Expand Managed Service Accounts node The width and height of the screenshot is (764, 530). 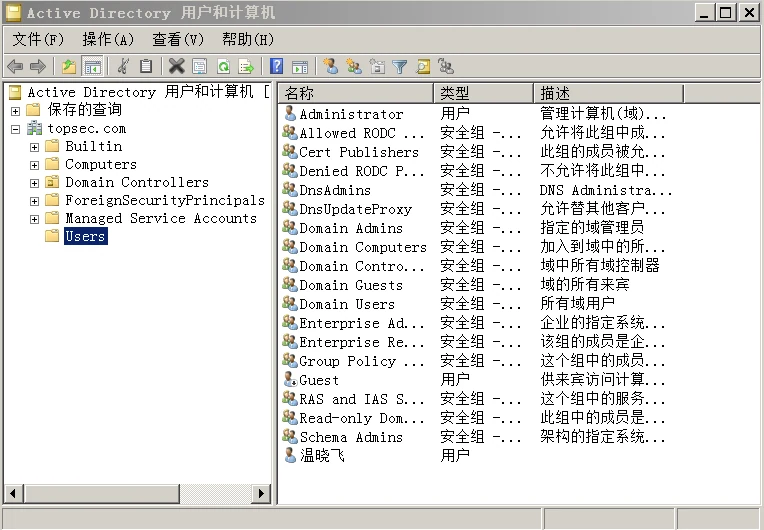(x=34, y=219)
